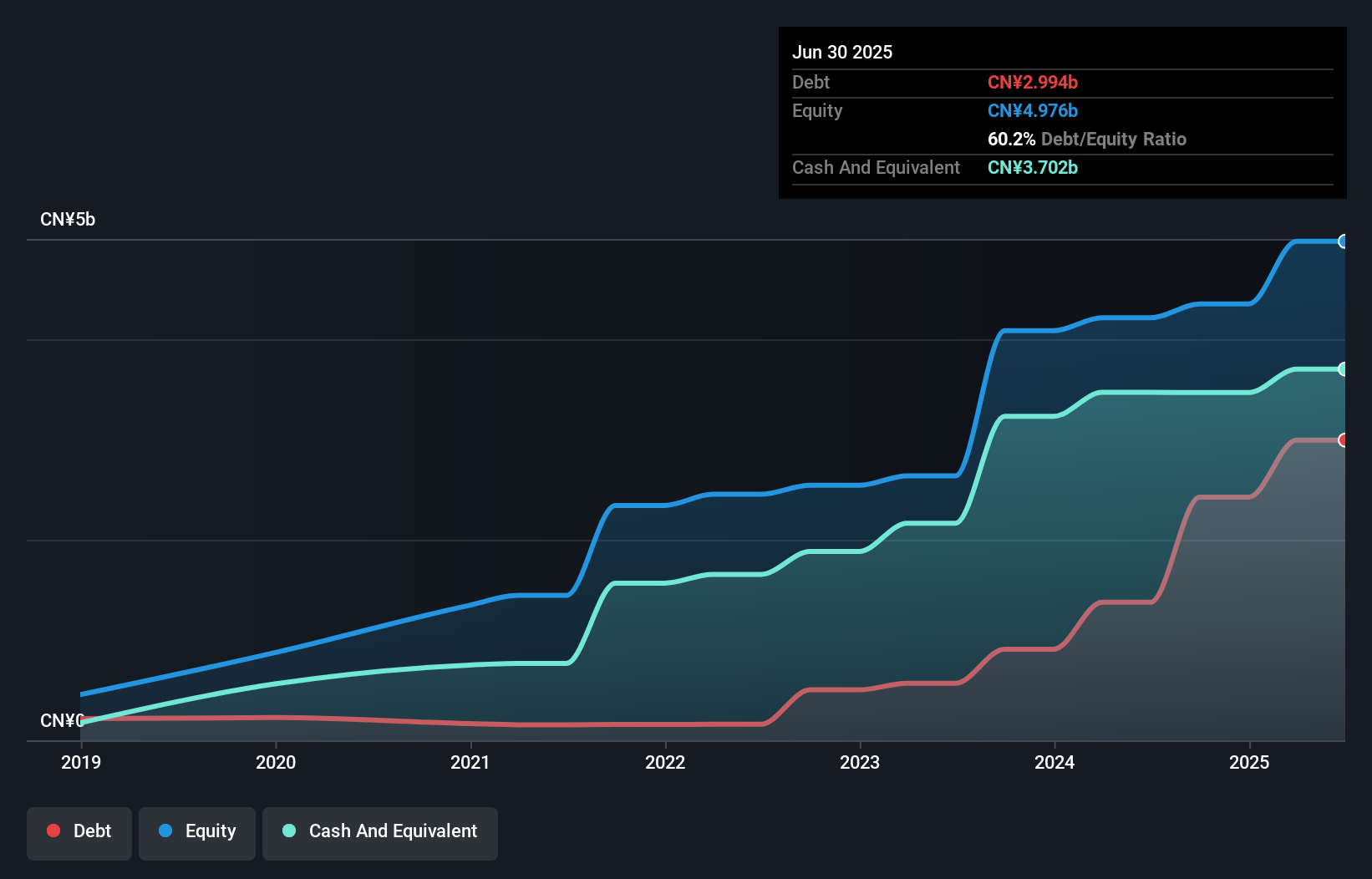Toggle the Debt series visibility
The image size is (1372, 879).
click(79, 831)
